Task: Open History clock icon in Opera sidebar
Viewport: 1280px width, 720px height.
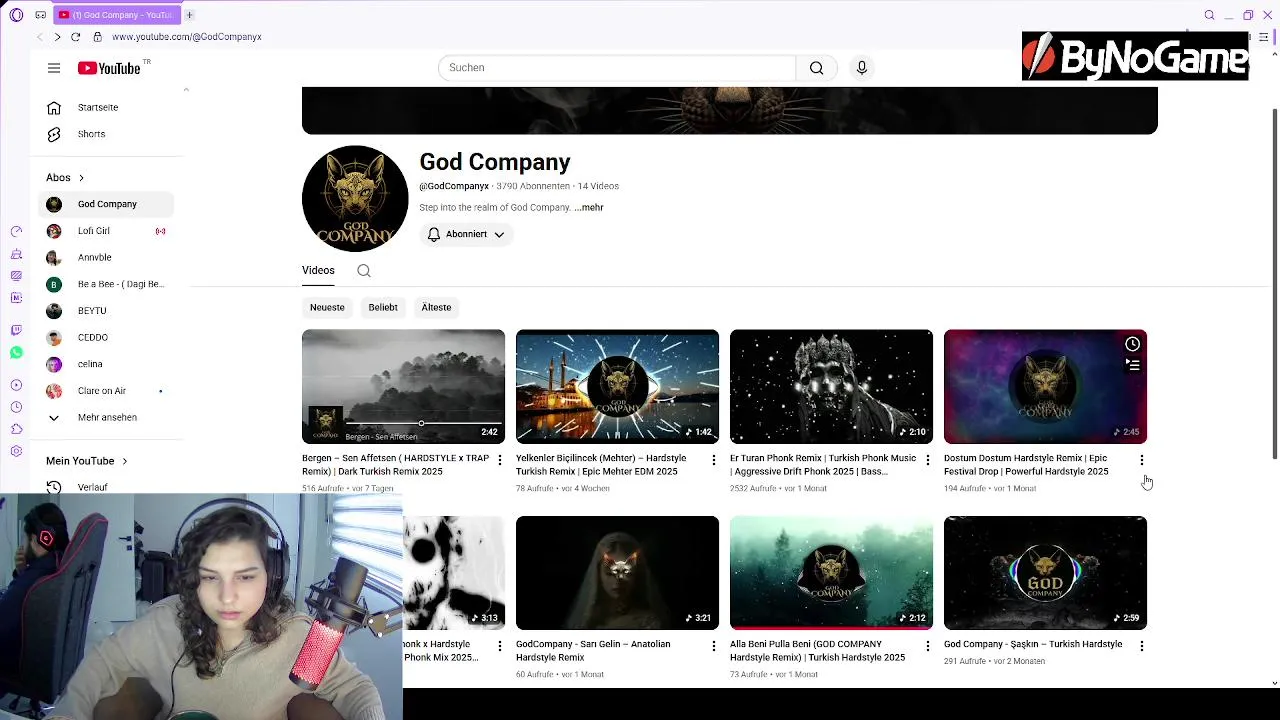Action: point(16,407)
